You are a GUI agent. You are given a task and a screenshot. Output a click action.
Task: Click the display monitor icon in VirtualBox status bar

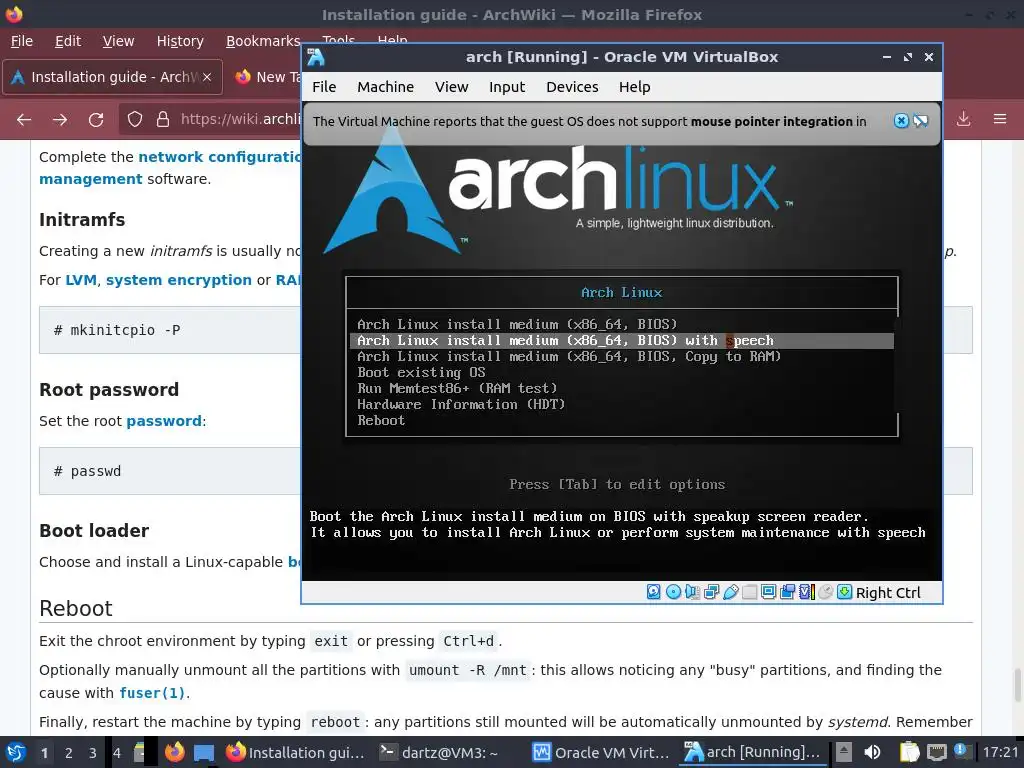point(769,592)
